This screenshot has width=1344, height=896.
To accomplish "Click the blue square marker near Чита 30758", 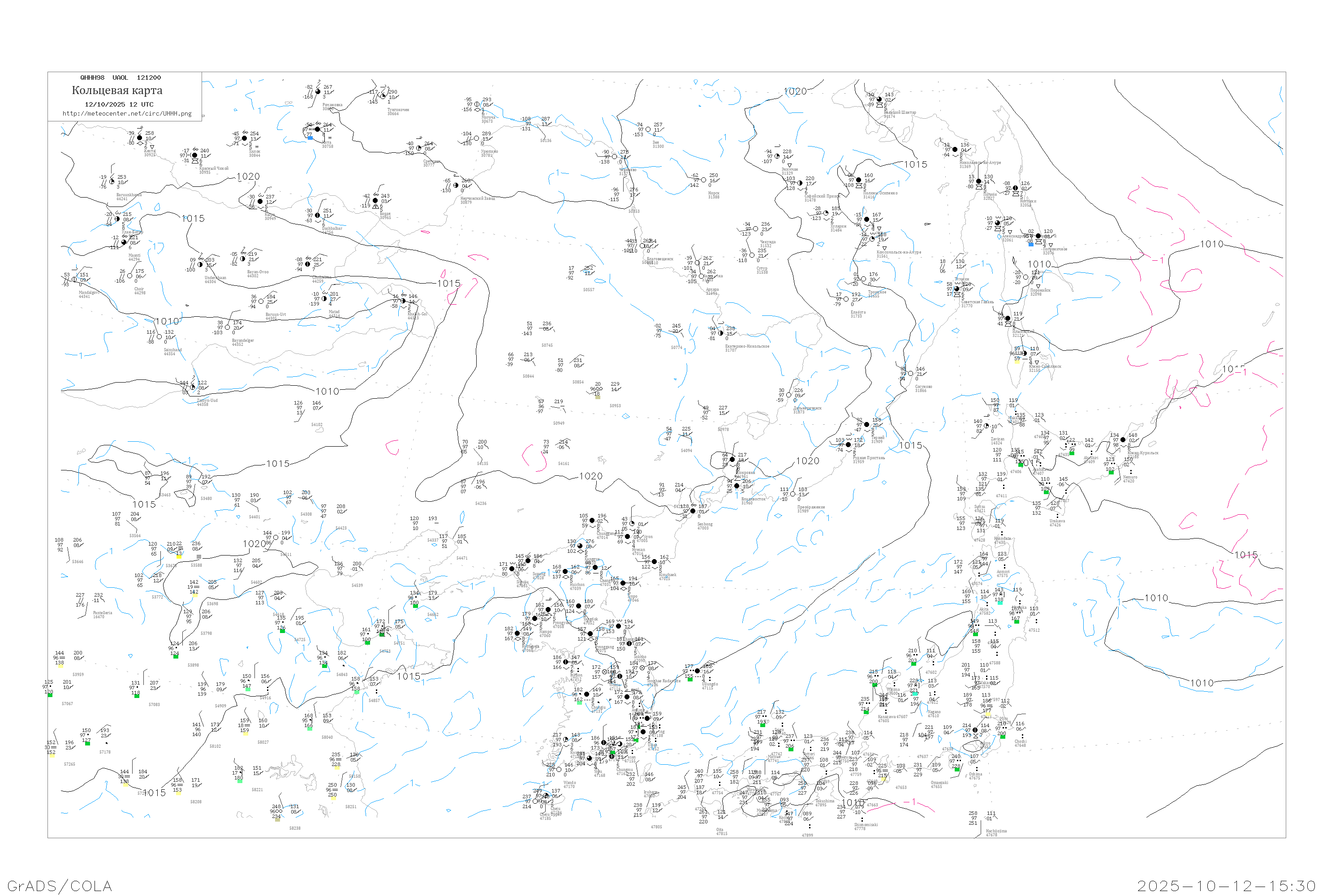I will [310, 138].
